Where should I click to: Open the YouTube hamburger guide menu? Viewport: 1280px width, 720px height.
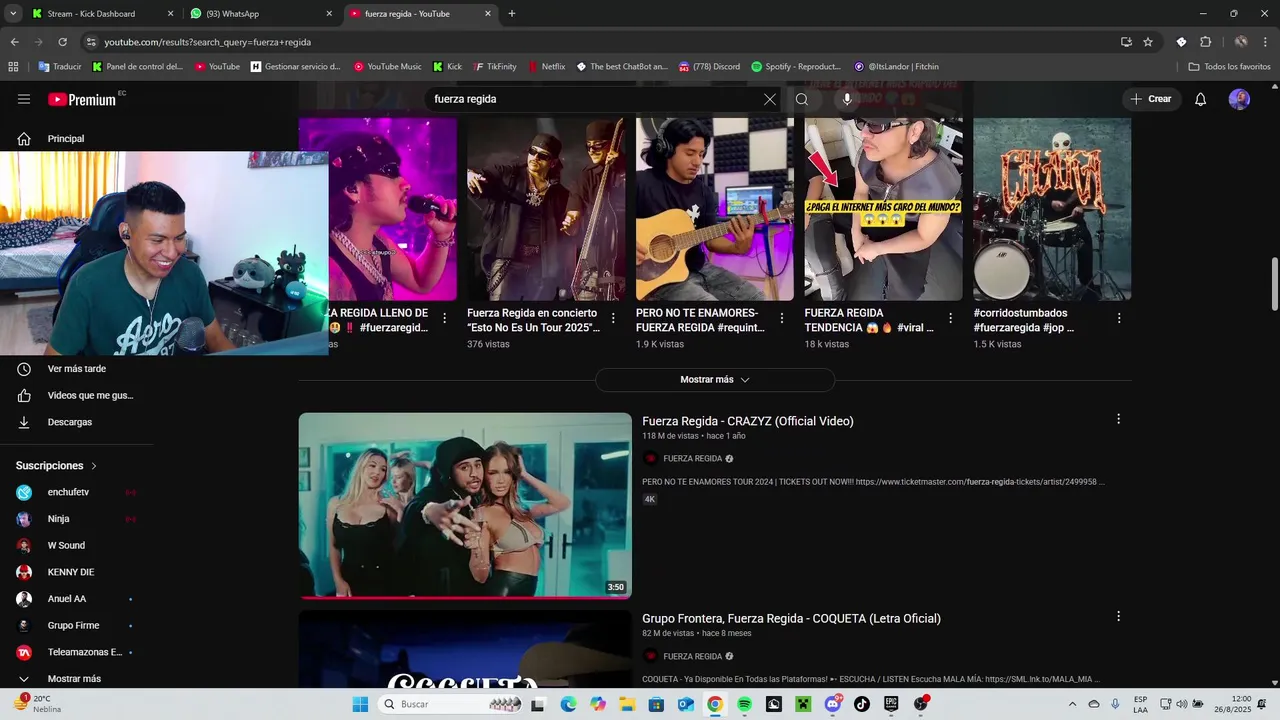click(24, 99)
